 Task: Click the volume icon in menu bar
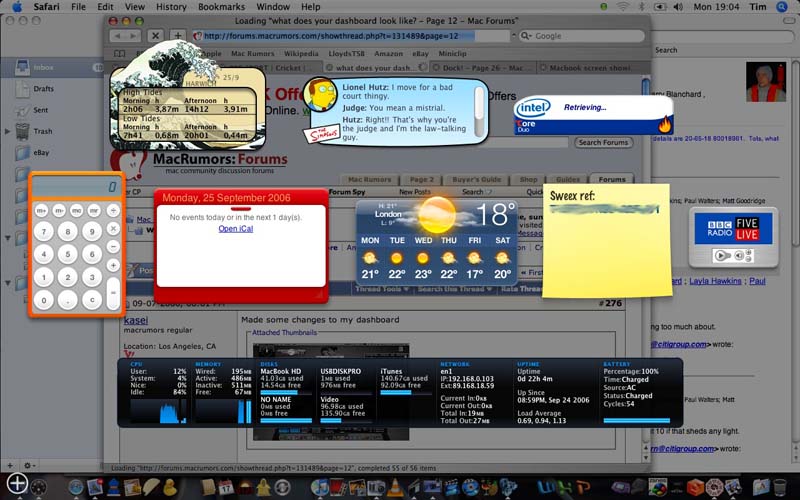678,7
